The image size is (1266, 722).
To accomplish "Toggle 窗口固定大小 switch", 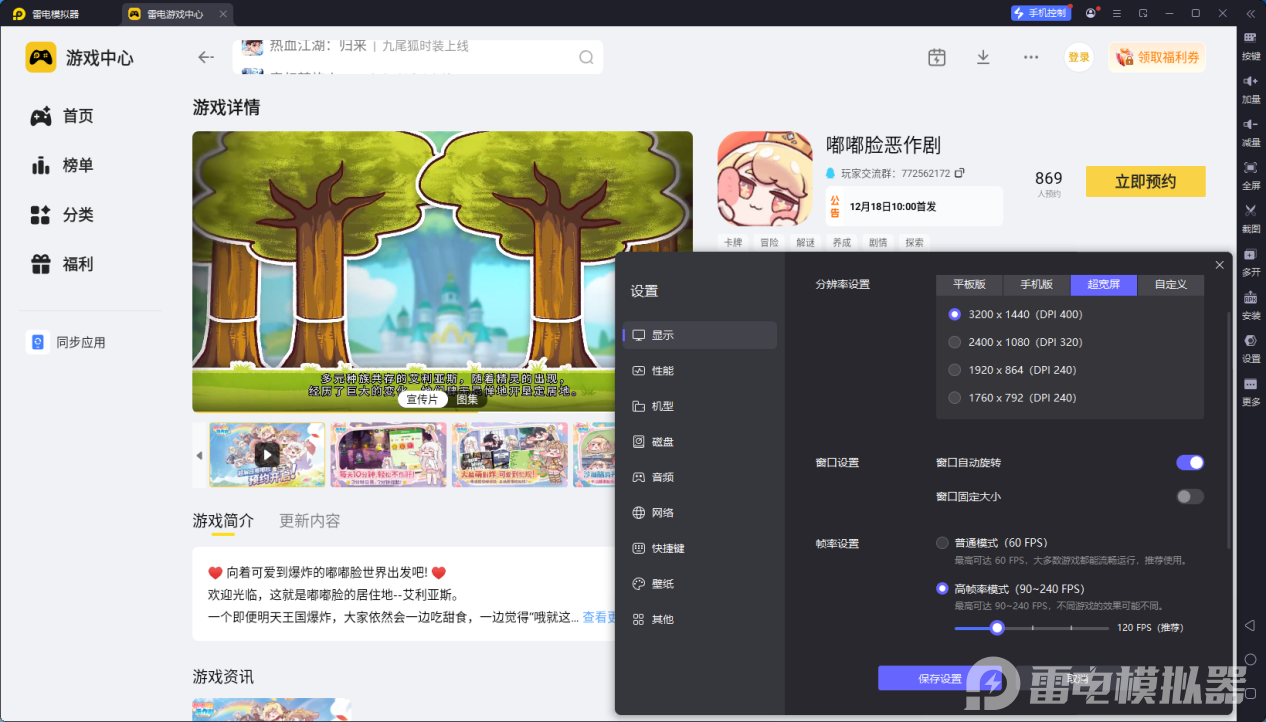I will 1190,496.
